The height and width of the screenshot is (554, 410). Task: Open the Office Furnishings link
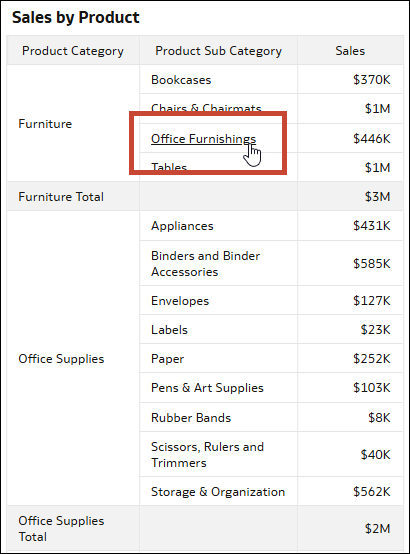pyautogui.click(x=203, y=138)
